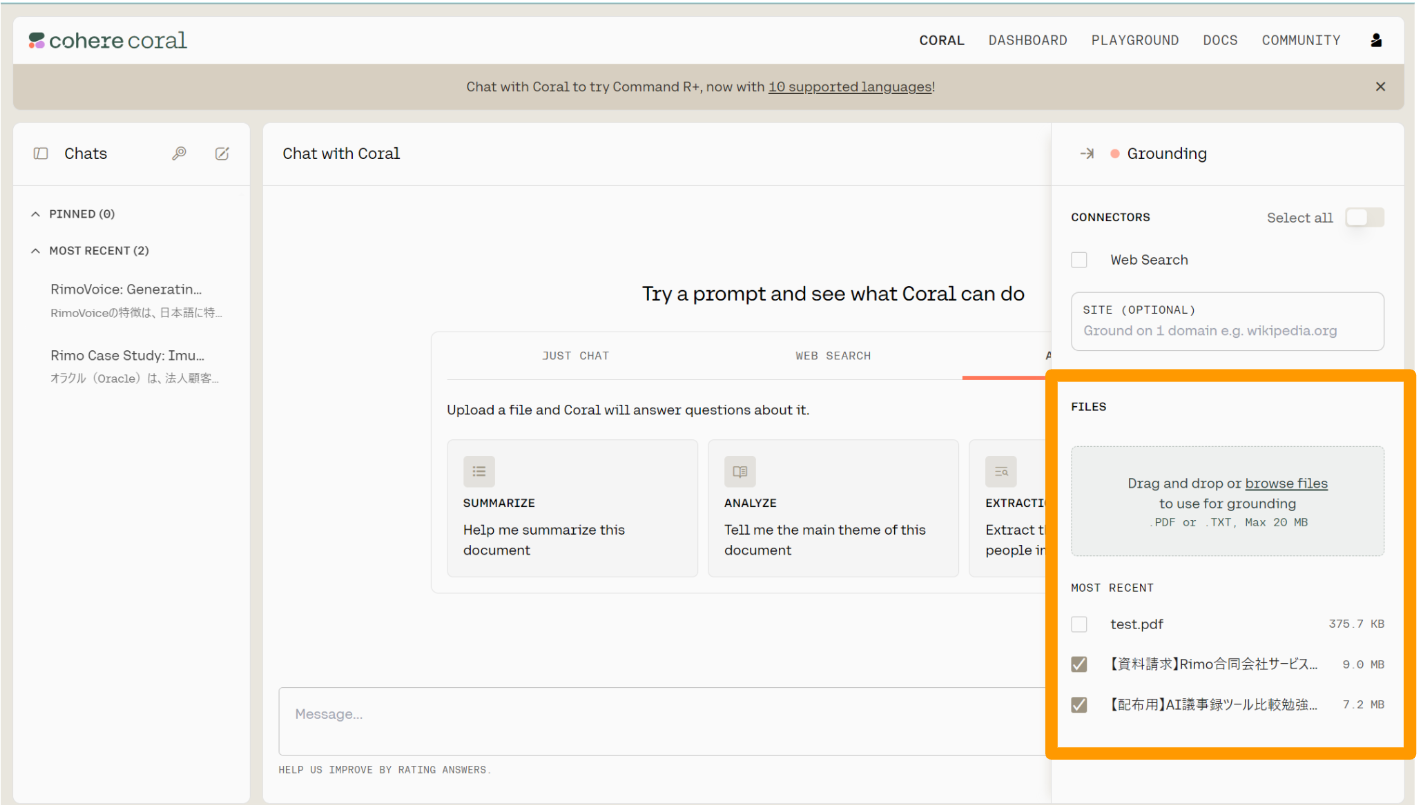The image size is (1425, 808).
Task: Click the user profile icon
Action: click(x=1376, y=41)
